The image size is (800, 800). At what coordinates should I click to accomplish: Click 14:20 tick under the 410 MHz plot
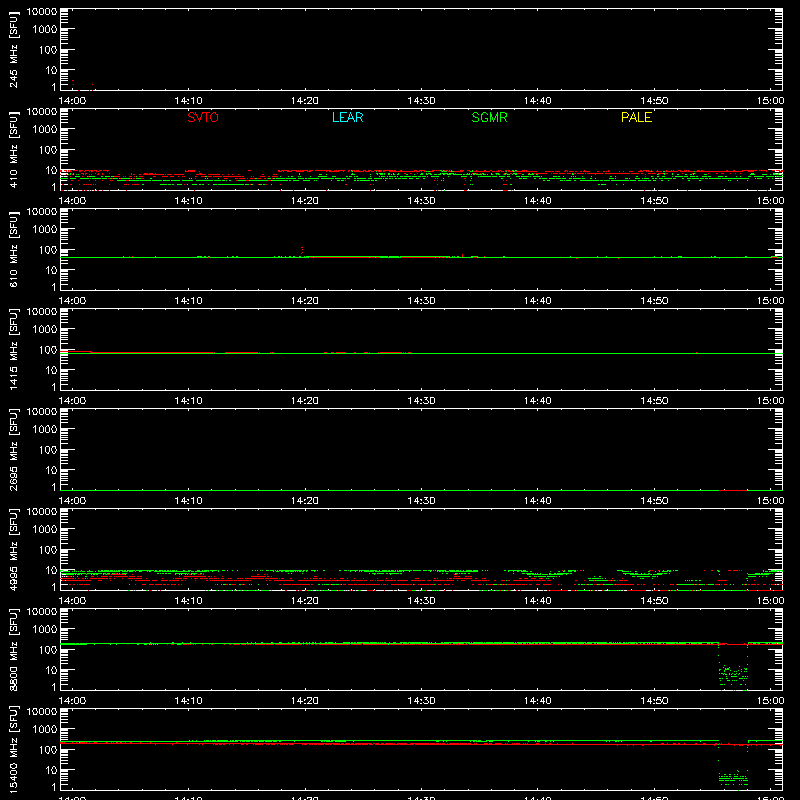pyautogui.click(x=305, y=201)
